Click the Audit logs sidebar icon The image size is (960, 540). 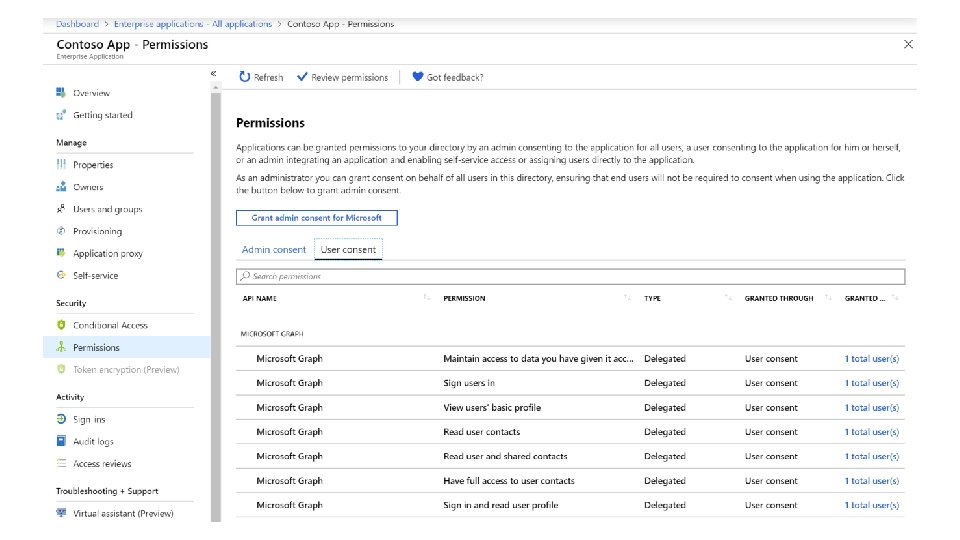pos(62,441)
